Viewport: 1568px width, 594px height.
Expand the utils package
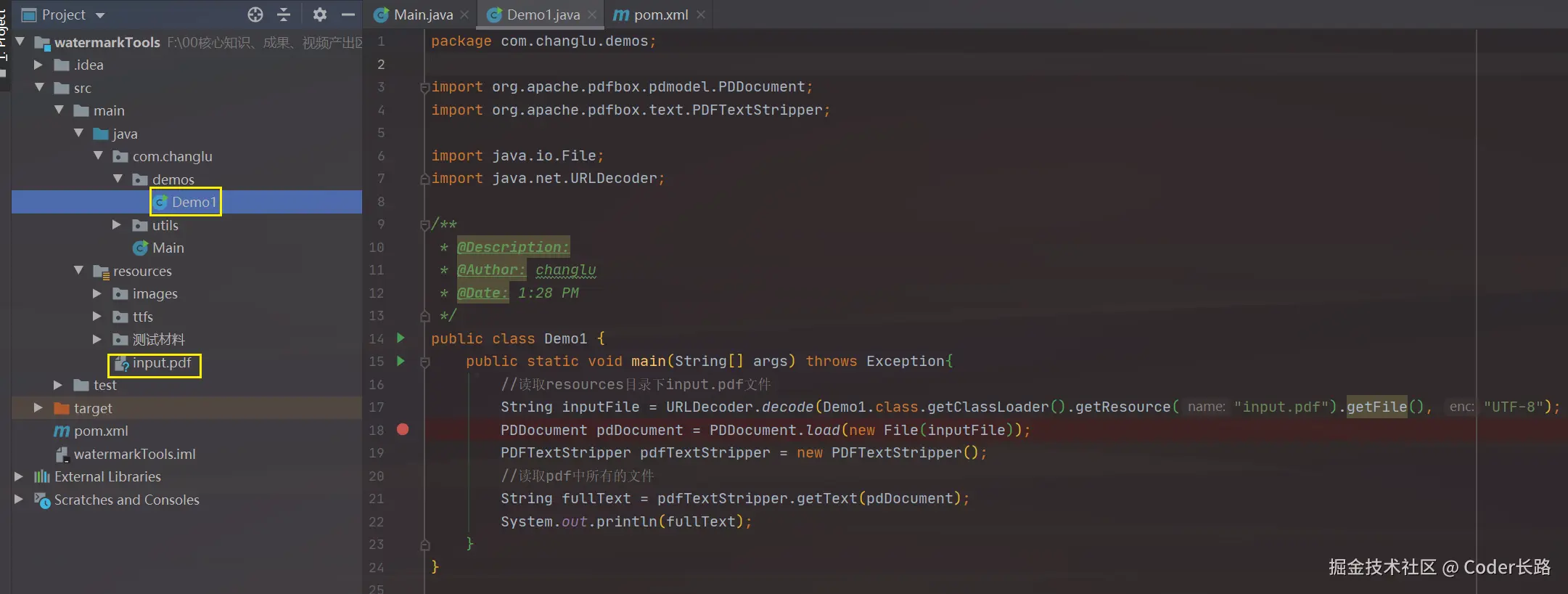[x=117, y=225]
